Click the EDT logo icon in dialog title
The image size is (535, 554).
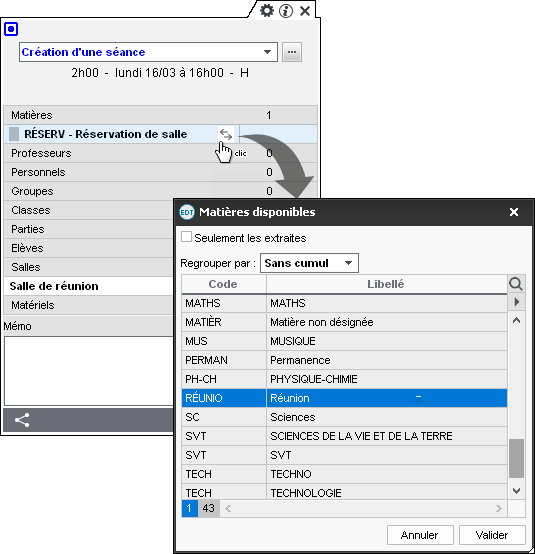pos(187,212)
